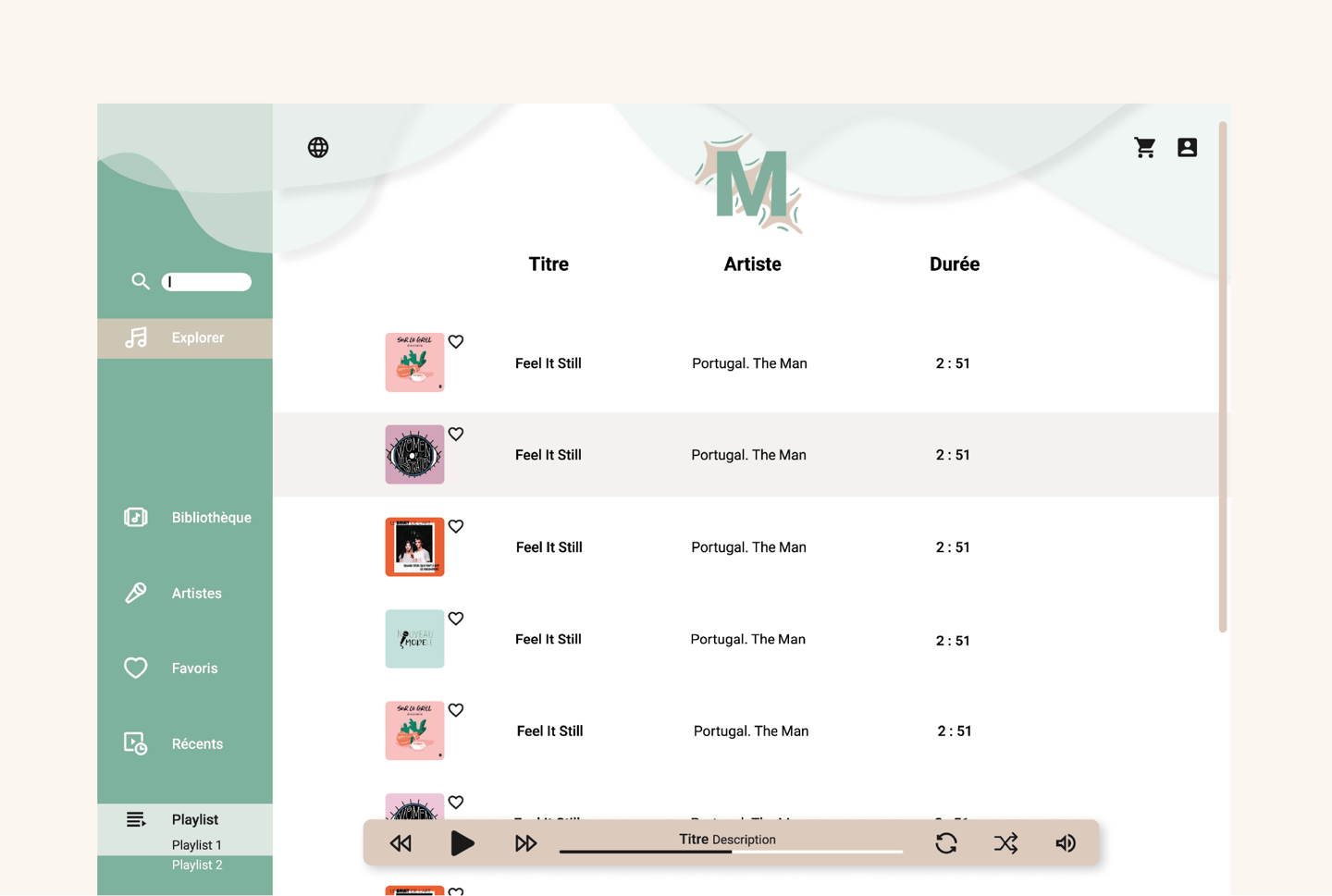The width and height of the screenshot is (1332, 896).
Task: Open the Women eye album cover in highlighted row
Action: 414,454
